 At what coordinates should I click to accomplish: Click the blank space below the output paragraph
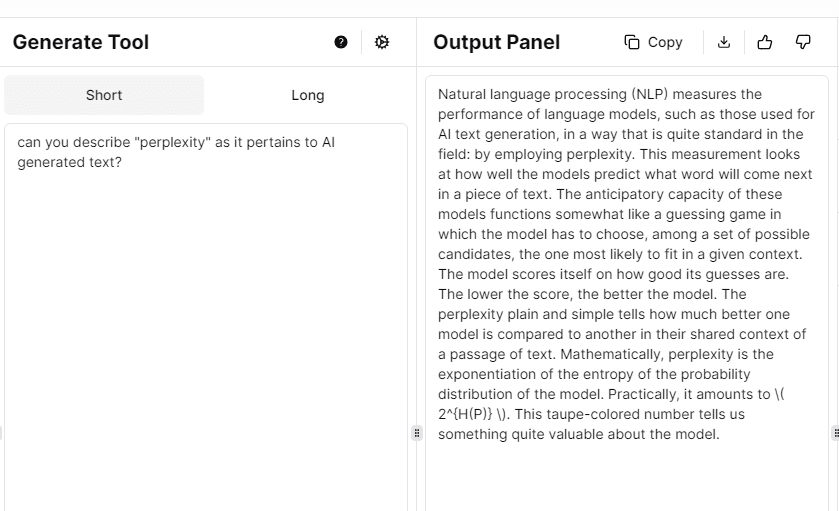627,478
